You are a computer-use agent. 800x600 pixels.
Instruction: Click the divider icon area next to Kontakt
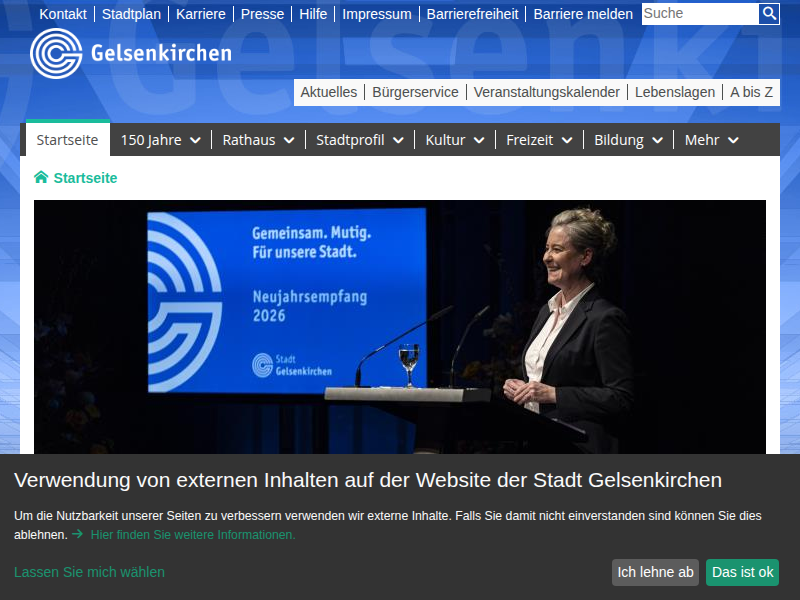tap(96, 14)
